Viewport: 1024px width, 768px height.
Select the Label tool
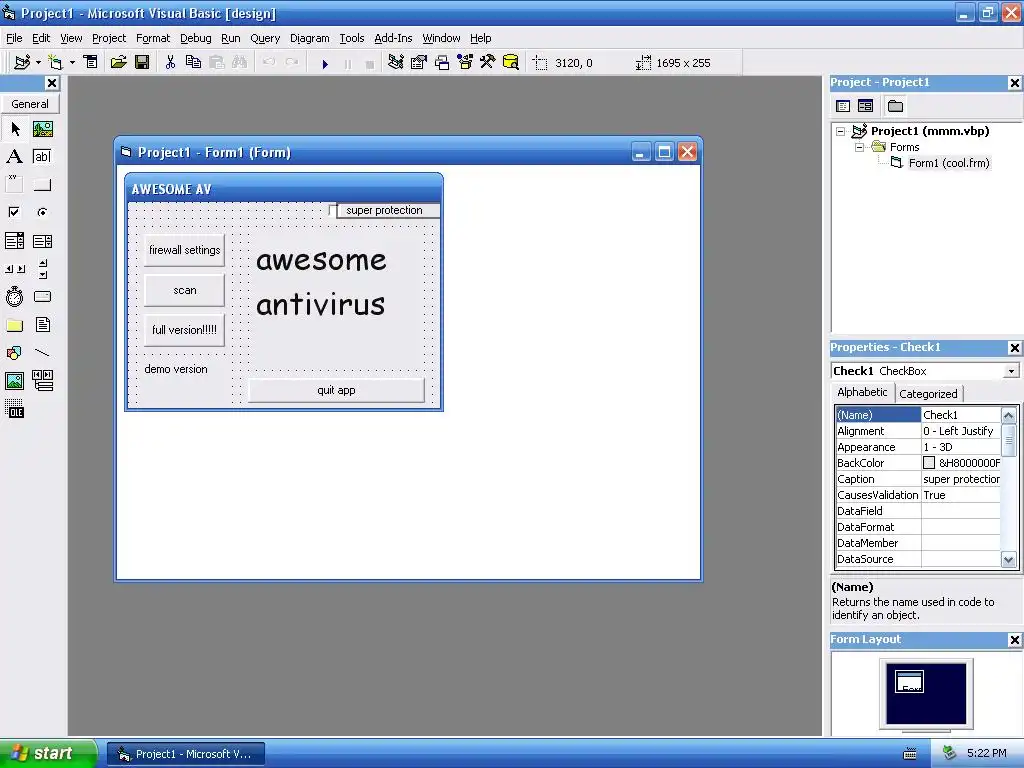pos(14,157)
